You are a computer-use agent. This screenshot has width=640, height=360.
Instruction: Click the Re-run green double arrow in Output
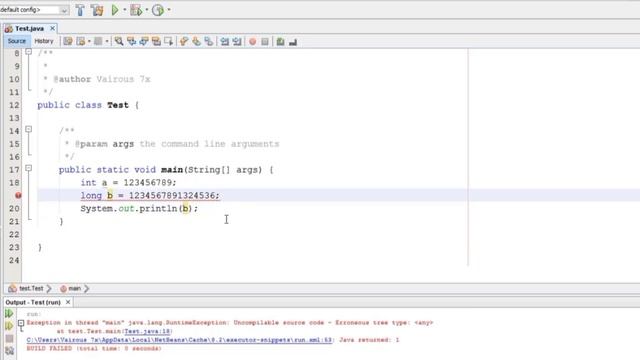click(9, 313)
